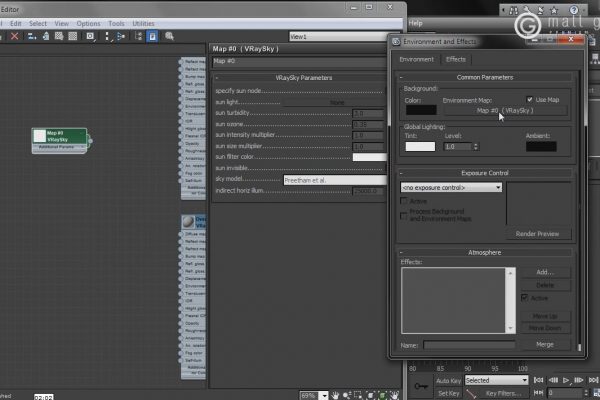Click the select by material magnifier icon
The height and width of the screenshot is (400, 600).
[169, 36]
